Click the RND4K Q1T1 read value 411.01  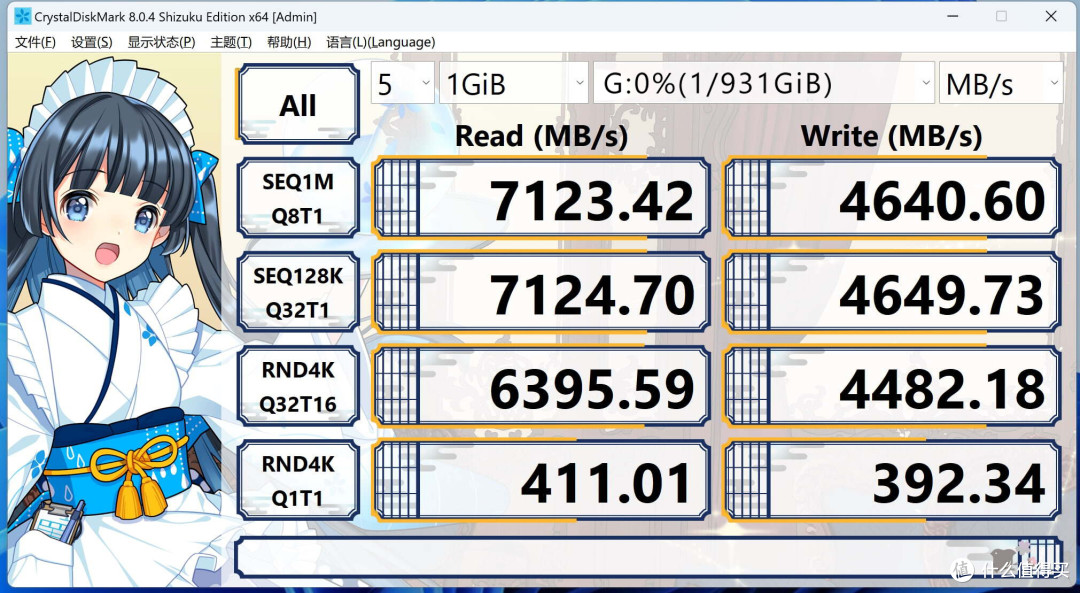(541, 481)
